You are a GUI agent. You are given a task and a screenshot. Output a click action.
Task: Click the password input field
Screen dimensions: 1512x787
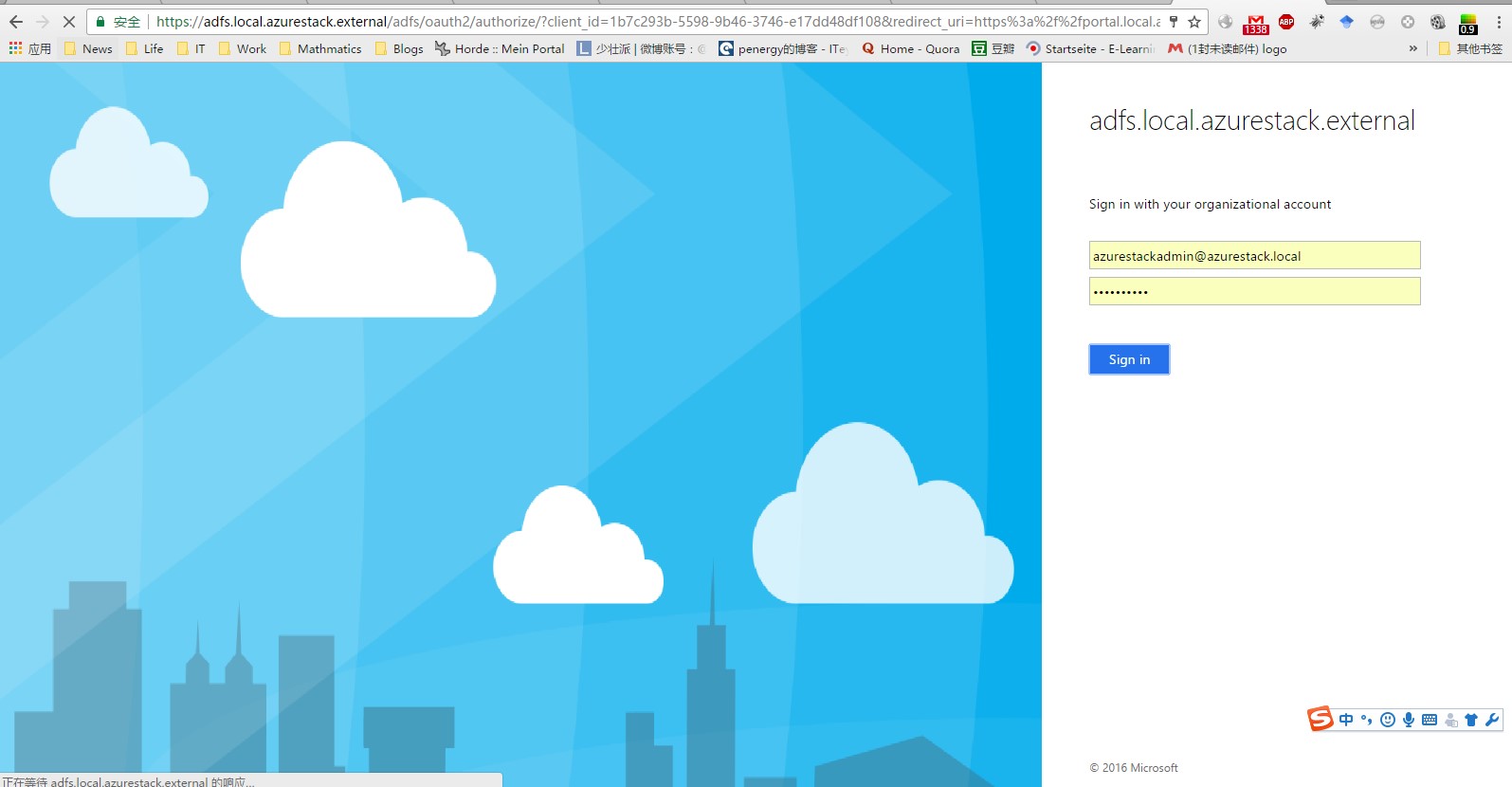(1254, 291)
